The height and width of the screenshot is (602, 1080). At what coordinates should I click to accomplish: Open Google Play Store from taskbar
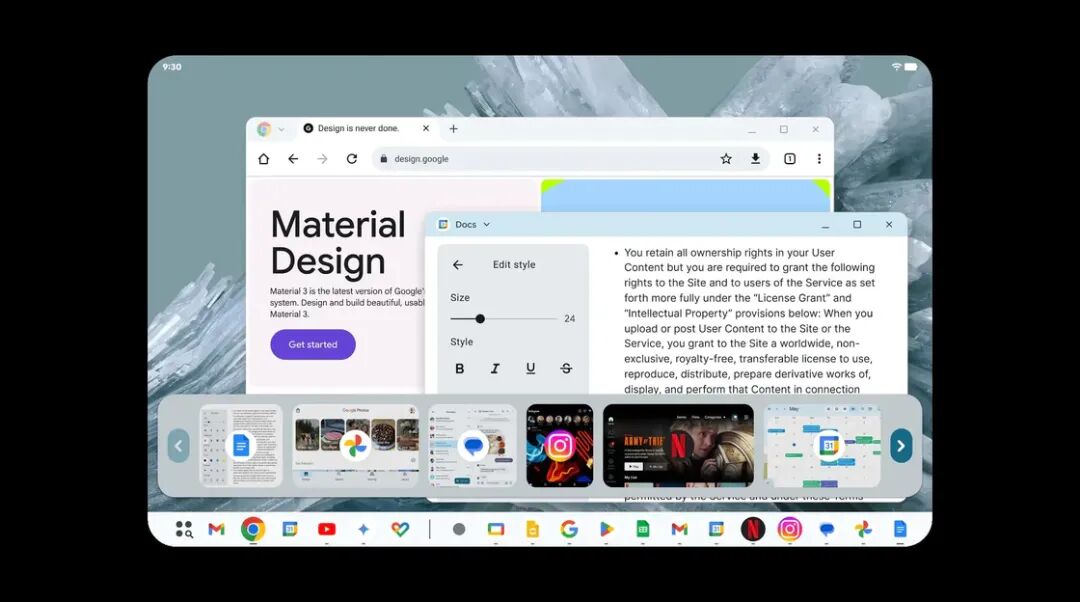(x=606, y=529)
